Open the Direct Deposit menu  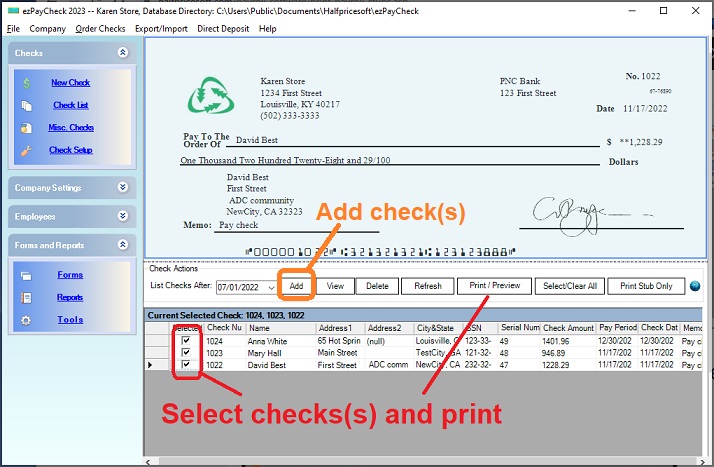[x=223, y=29]
